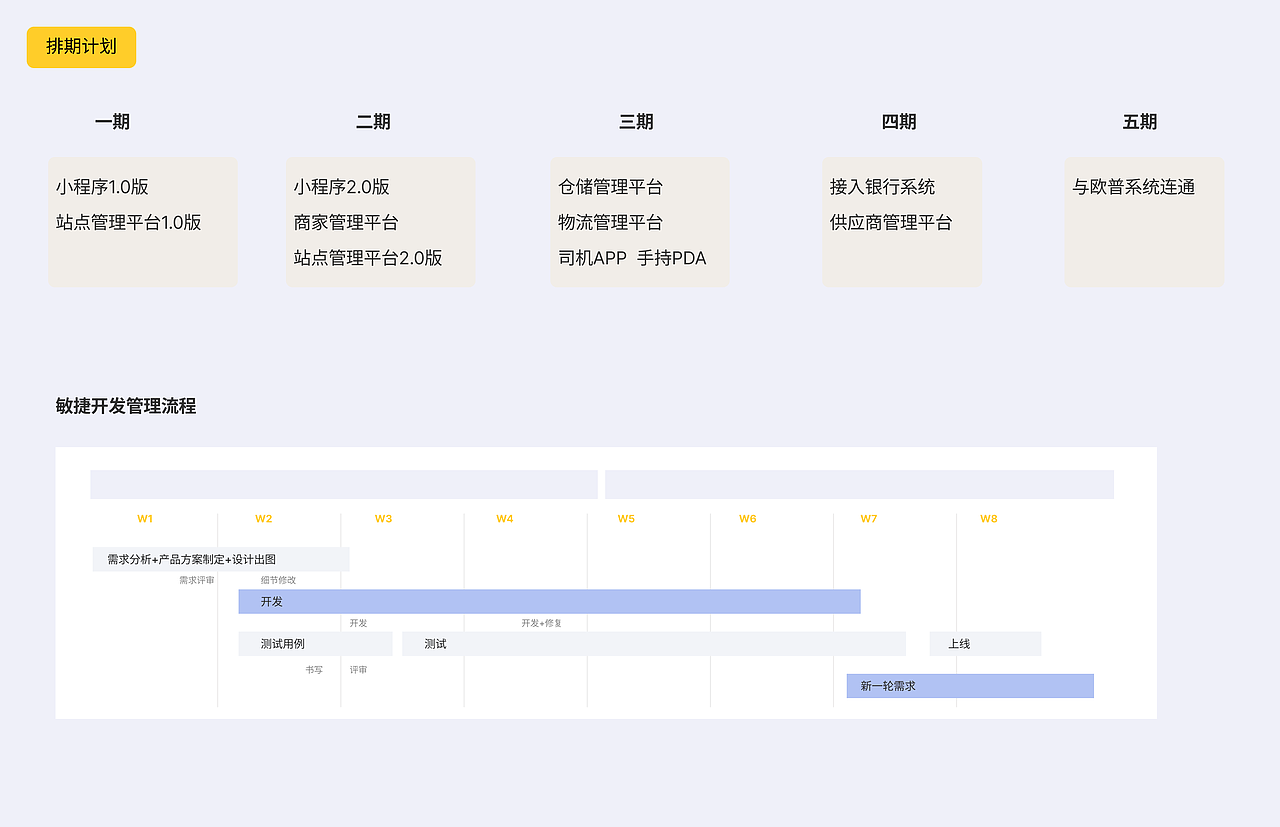The image size is (1280, 827).
Task: Select the 上线 bar
Action: tap(984, 643)
